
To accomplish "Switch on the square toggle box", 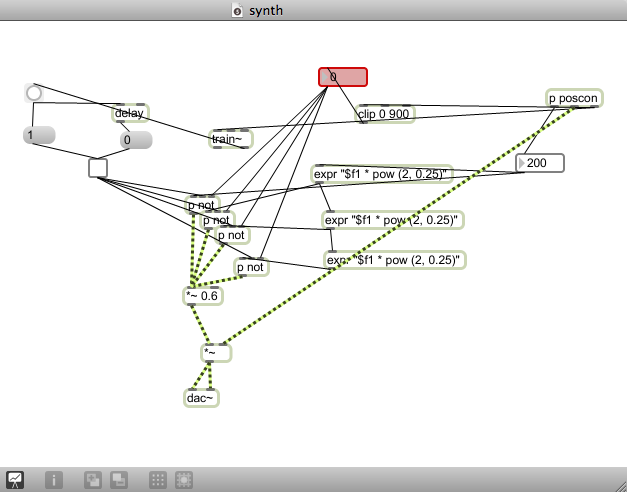I will point(98,168).
